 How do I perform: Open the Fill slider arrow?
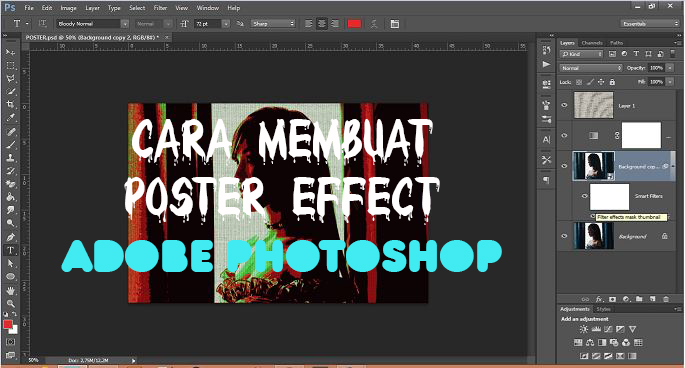click(x=670, y=82)
